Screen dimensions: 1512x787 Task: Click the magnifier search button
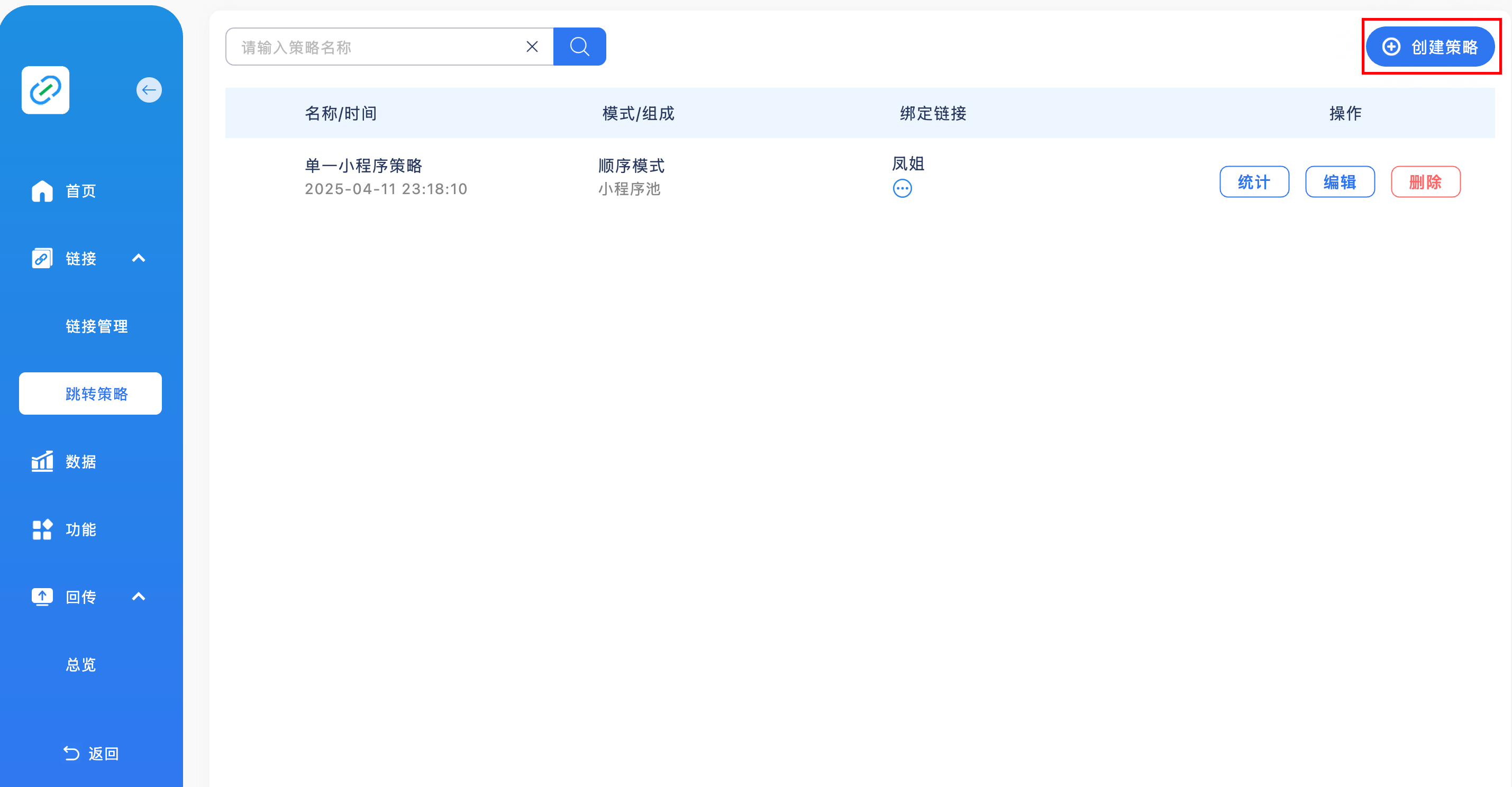(x=580, y=47)
